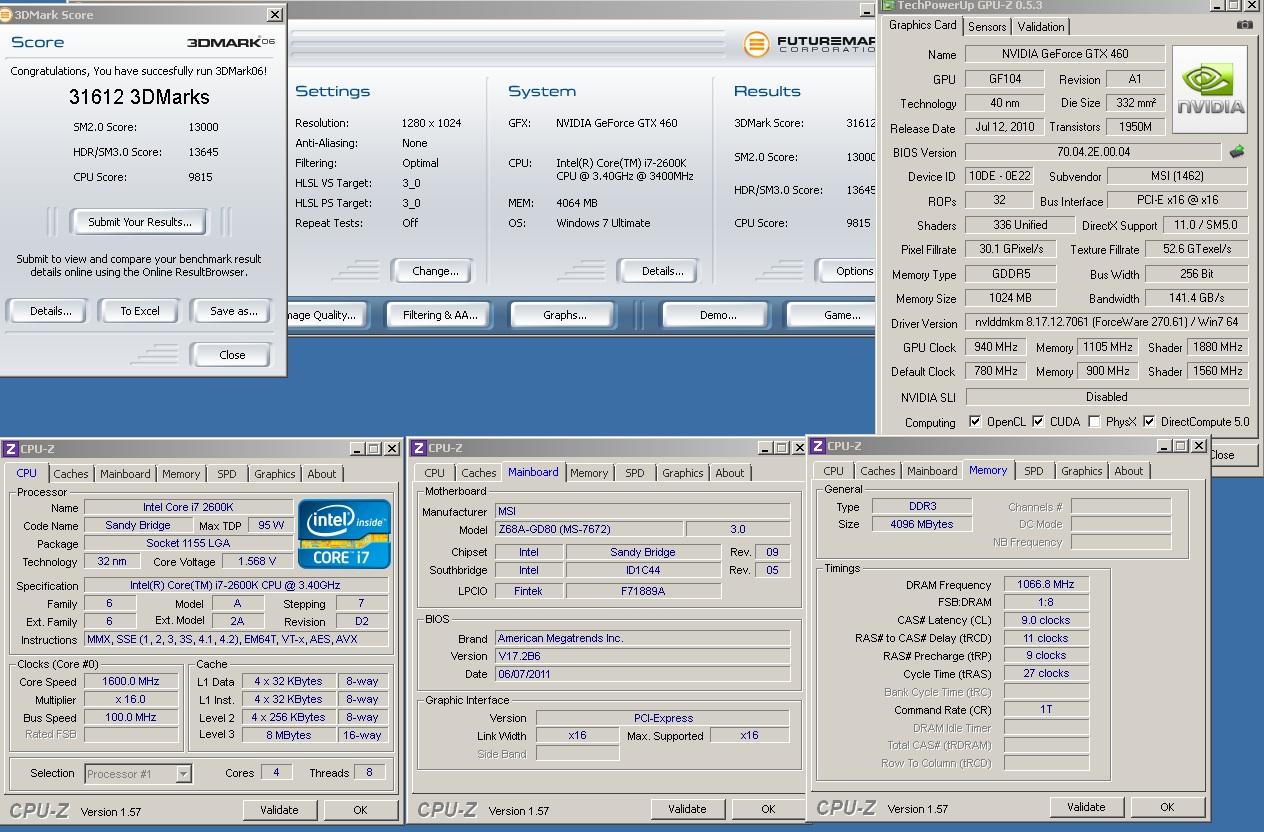Enable the PhysX checkbox in GPU-Z
Image resolution: width=1264 pixels, height=832 pixels.
click(x=1094, y=422)
